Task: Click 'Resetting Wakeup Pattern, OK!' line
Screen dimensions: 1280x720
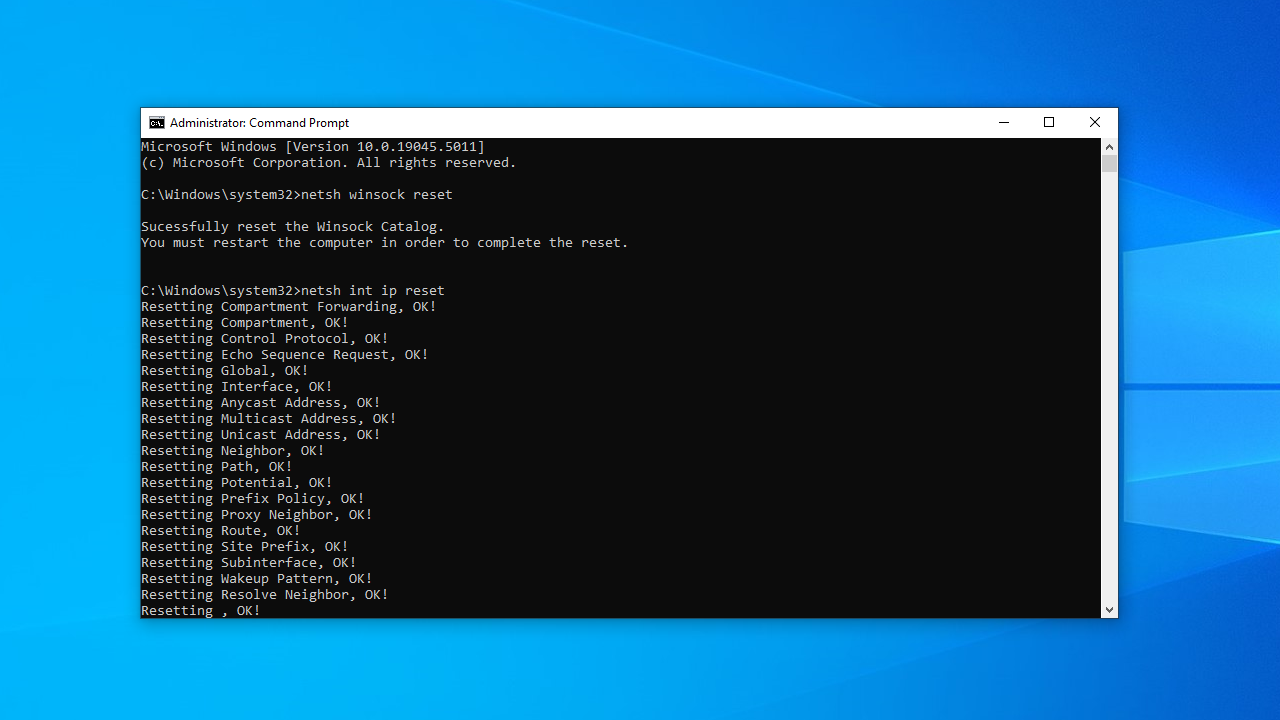Action: [x=257, y=579]
